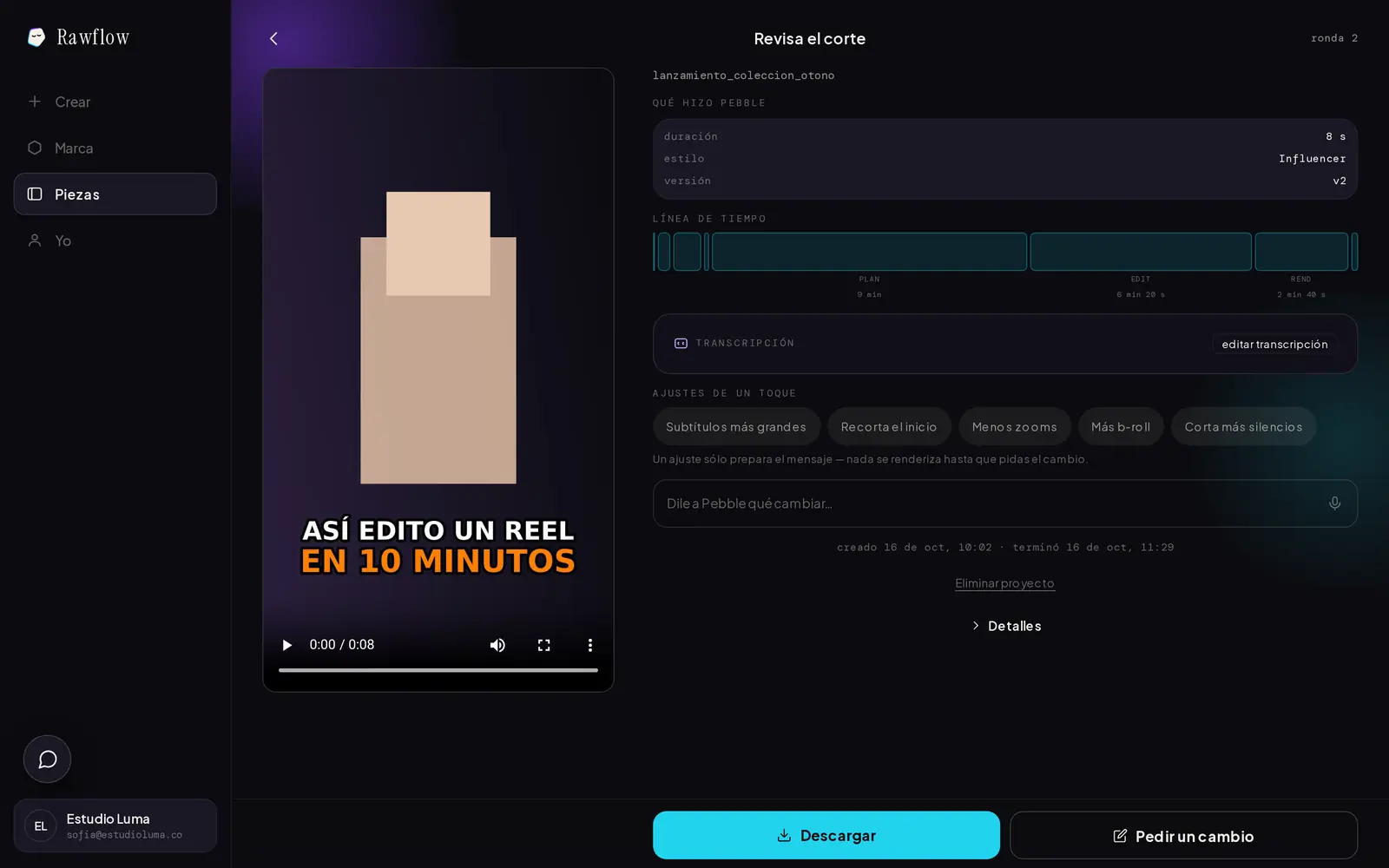
Task: Apply Recorta el inicio adjustment
Action: click(x=889, y=427)
